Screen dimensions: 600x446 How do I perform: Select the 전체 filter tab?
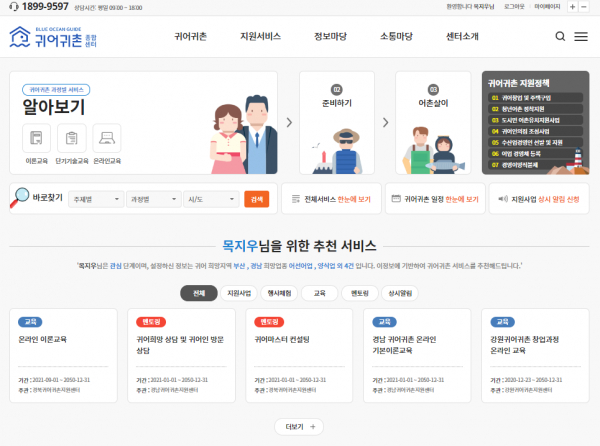click(x=199, y=293)
